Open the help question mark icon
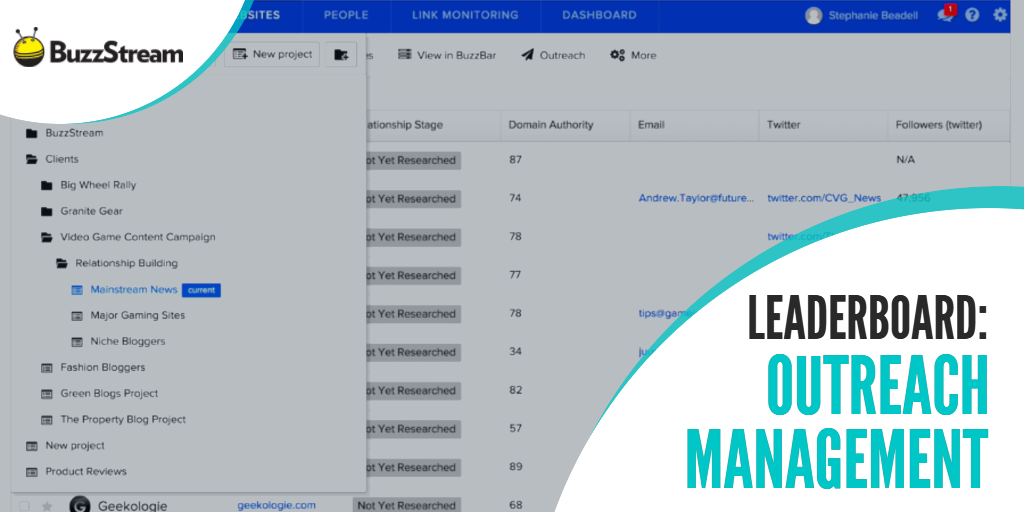 click(972, 15)
